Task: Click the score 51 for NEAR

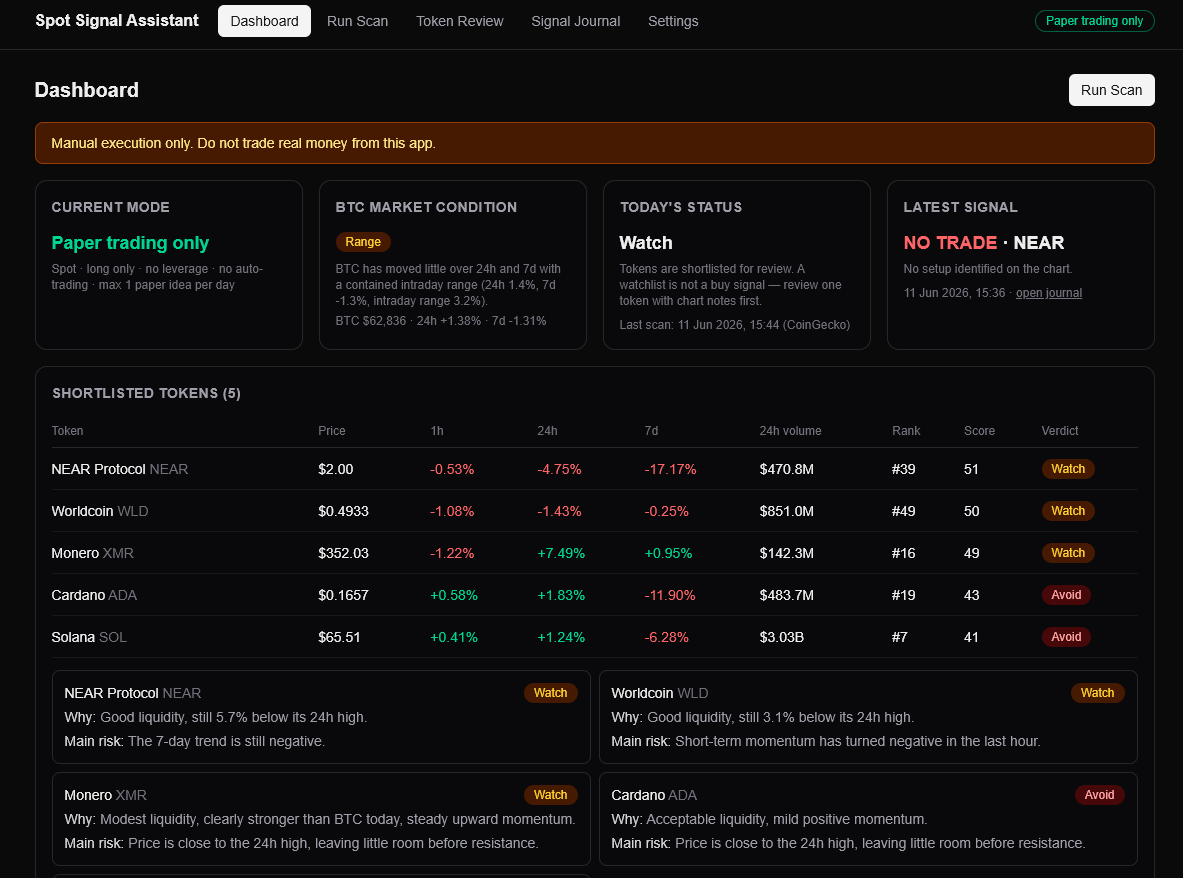Action: [x=971, y=469]
